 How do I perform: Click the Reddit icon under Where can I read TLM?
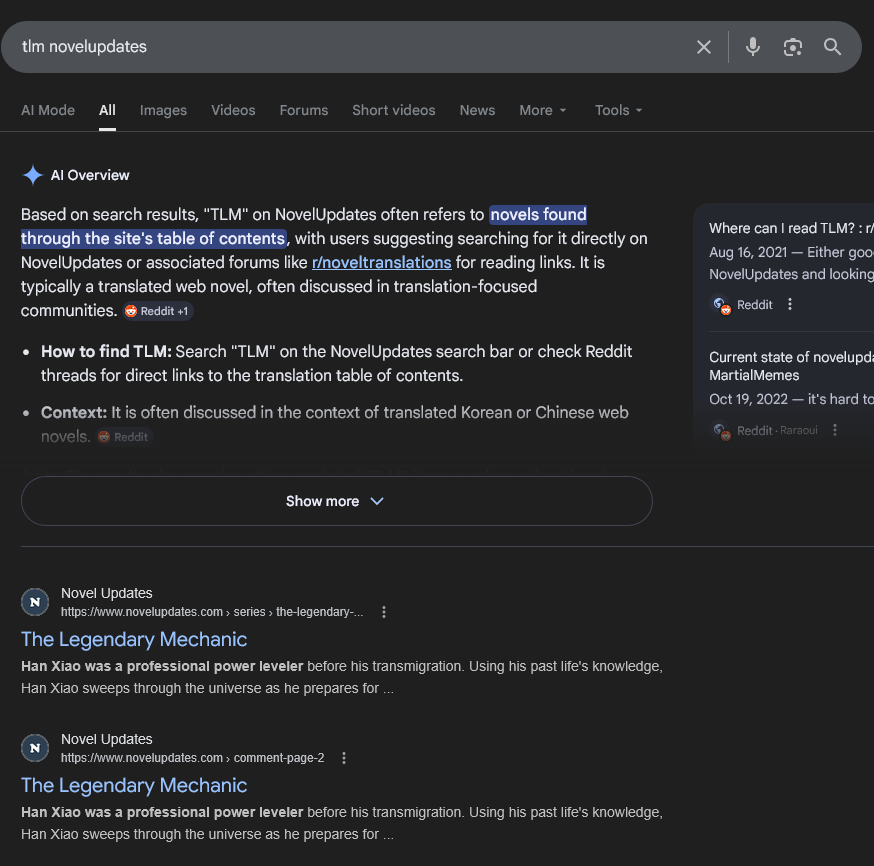721,305
